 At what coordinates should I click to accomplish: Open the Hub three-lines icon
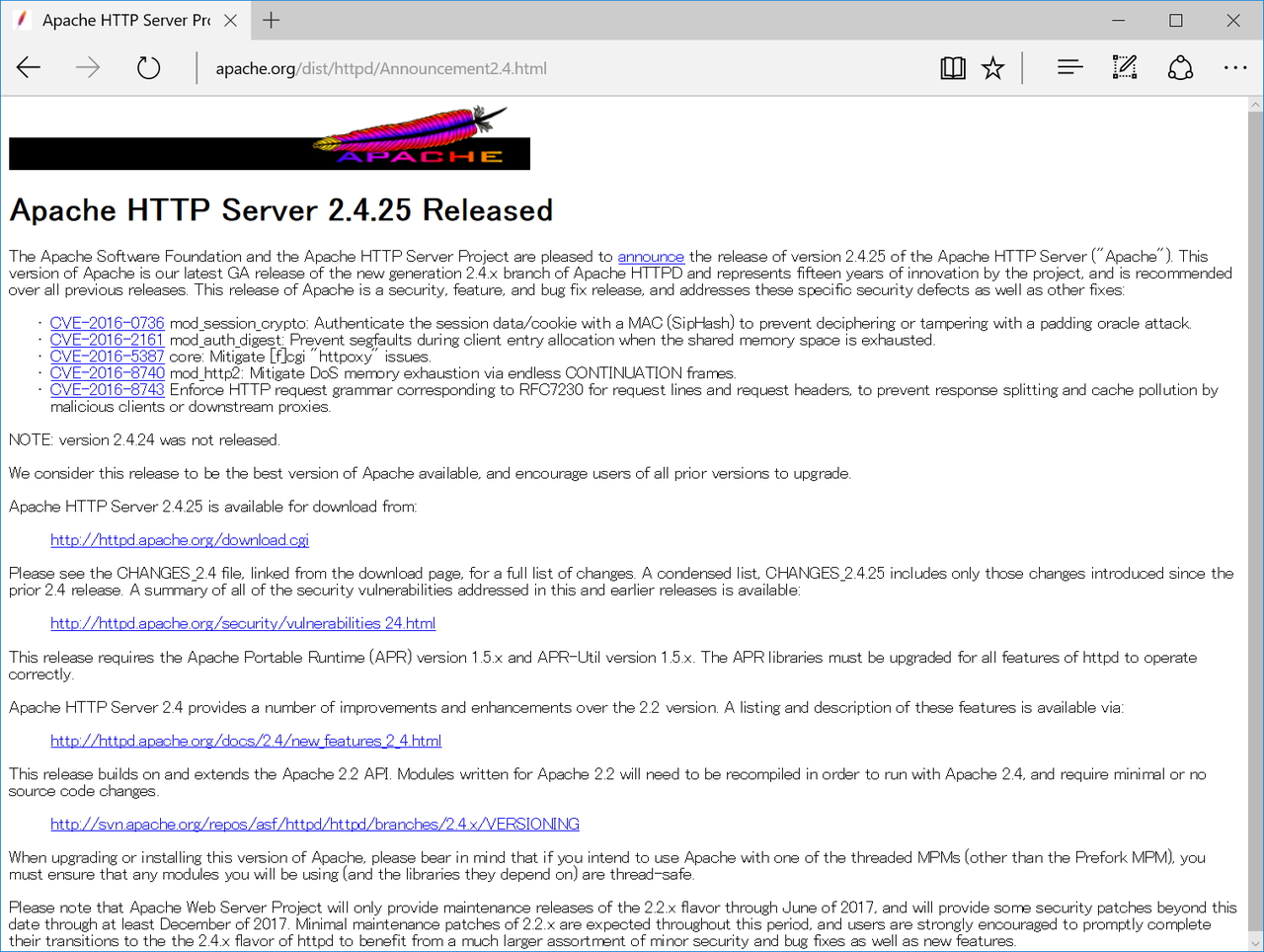pyautogui.click(x=1069, y=68)
